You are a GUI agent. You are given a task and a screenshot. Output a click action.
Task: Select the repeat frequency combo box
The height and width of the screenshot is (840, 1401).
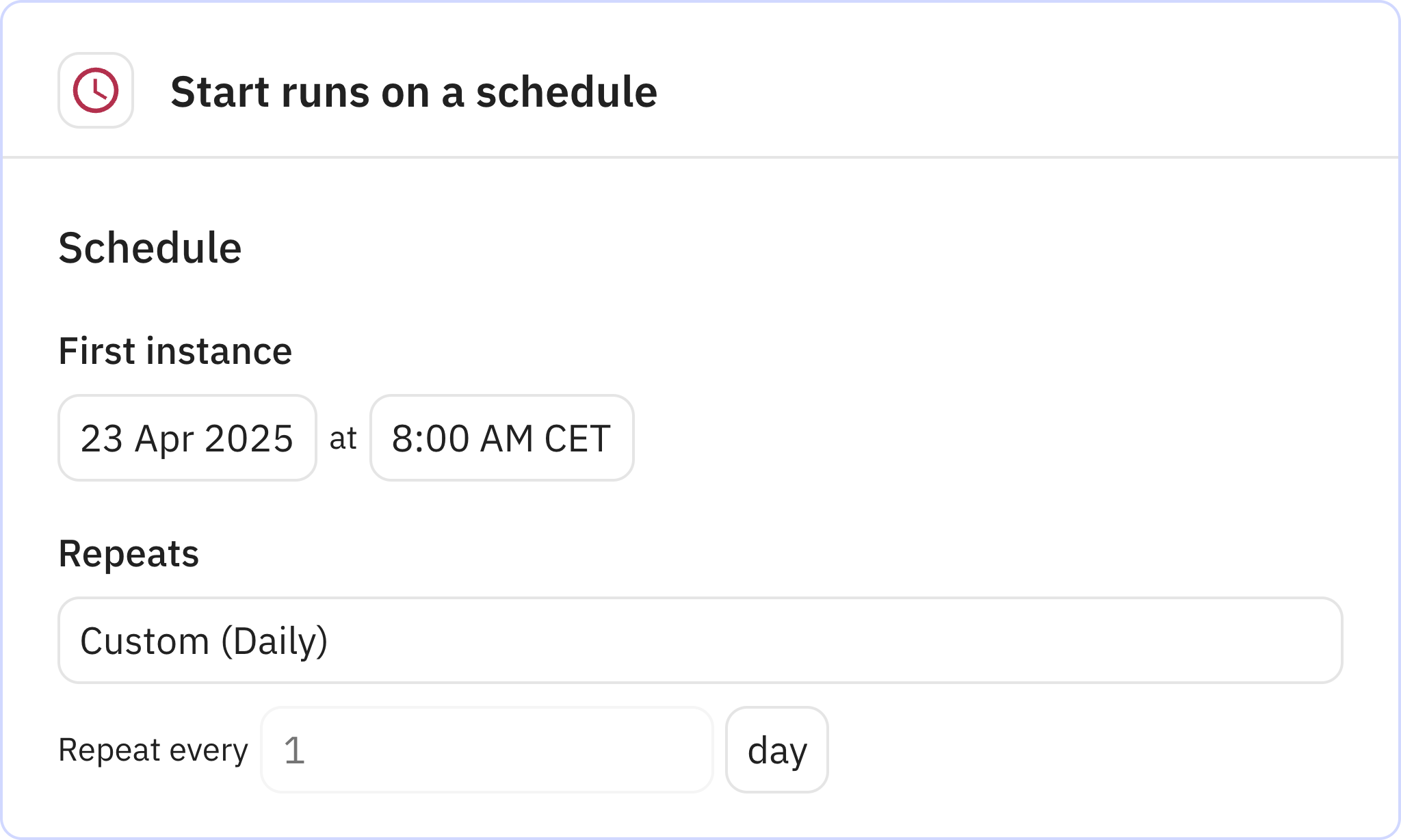(x=700, y=640)
